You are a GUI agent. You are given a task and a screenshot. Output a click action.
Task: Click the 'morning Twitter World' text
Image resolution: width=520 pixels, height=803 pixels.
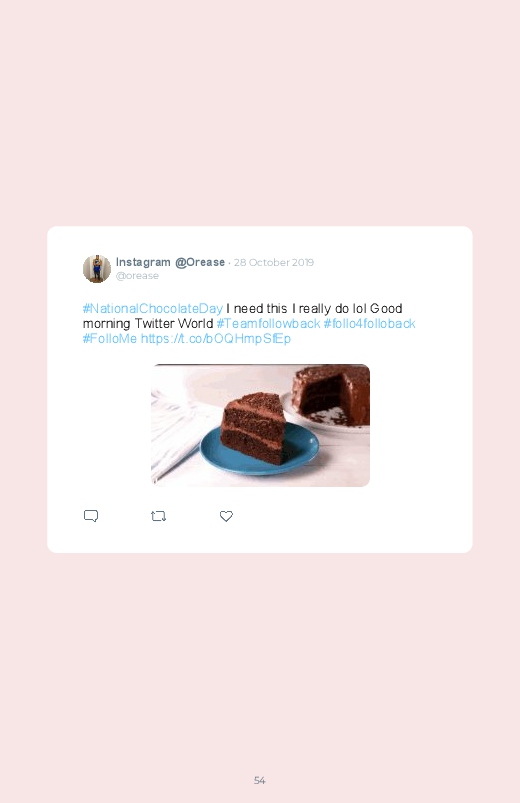click(x=148, y=324)
